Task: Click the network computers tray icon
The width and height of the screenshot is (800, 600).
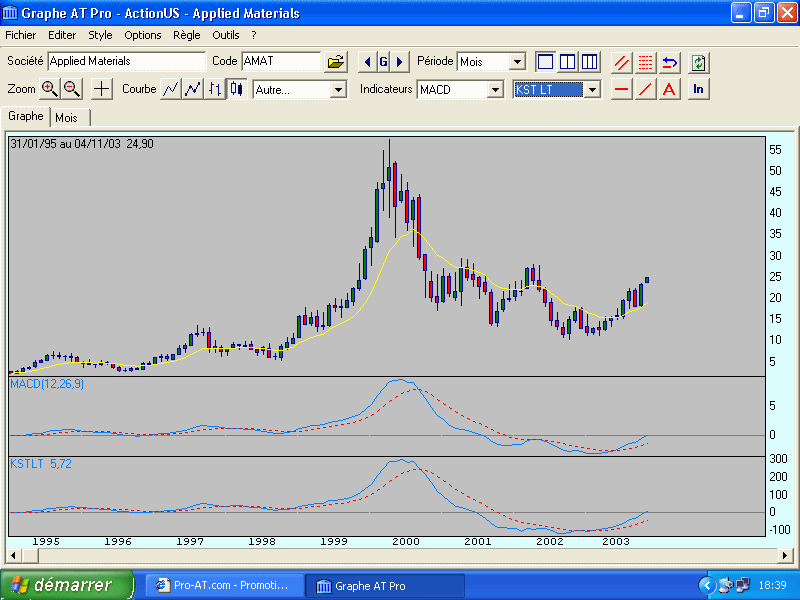Action: pyautogui.click(x=742, y=585)
